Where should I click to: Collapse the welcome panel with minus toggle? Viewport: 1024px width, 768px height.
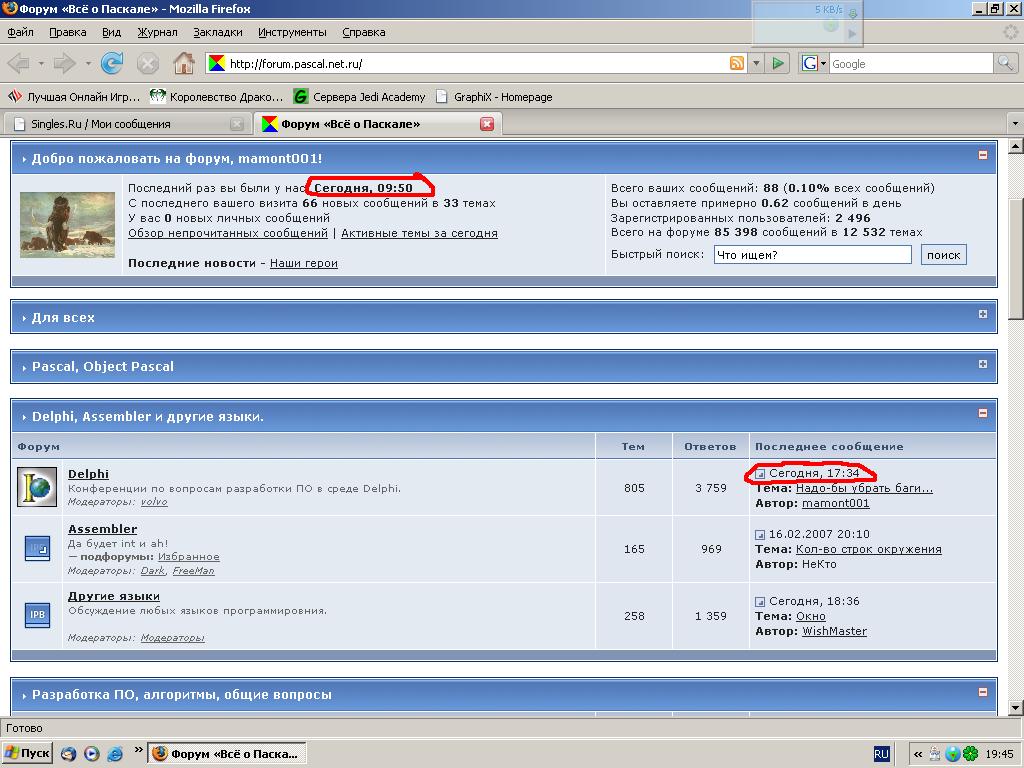[983, 155]
